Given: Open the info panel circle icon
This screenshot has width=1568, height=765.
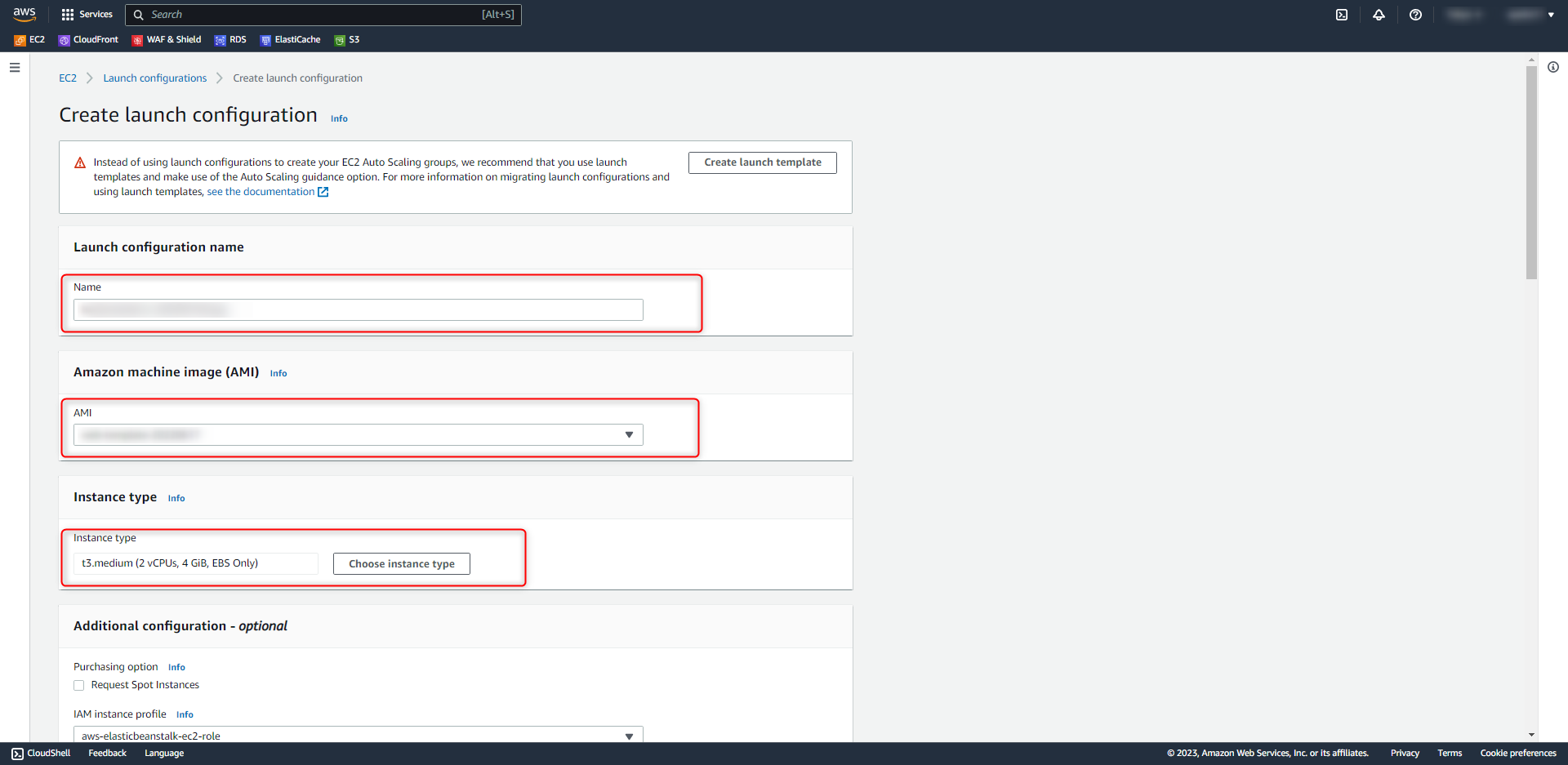Looking at the screenshot, I should click(x=1553, y=67).
